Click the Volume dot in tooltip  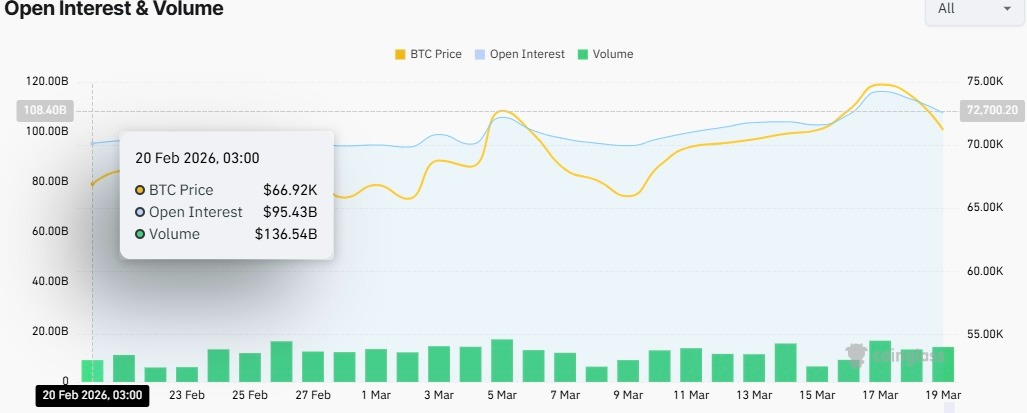[x=139, y=234]
